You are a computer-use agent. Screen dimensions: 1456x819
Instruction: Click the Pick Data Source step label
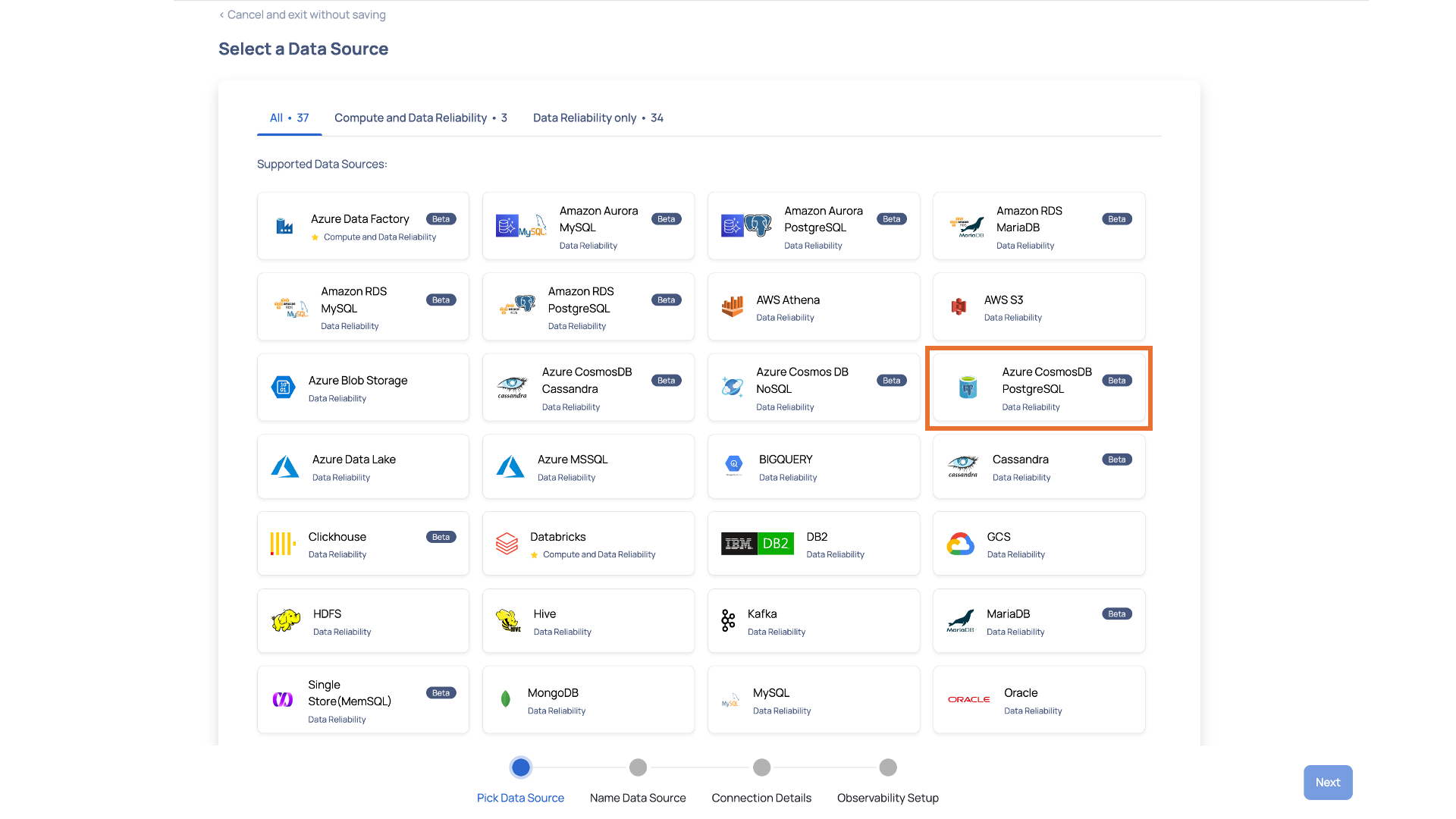(520, 798)
